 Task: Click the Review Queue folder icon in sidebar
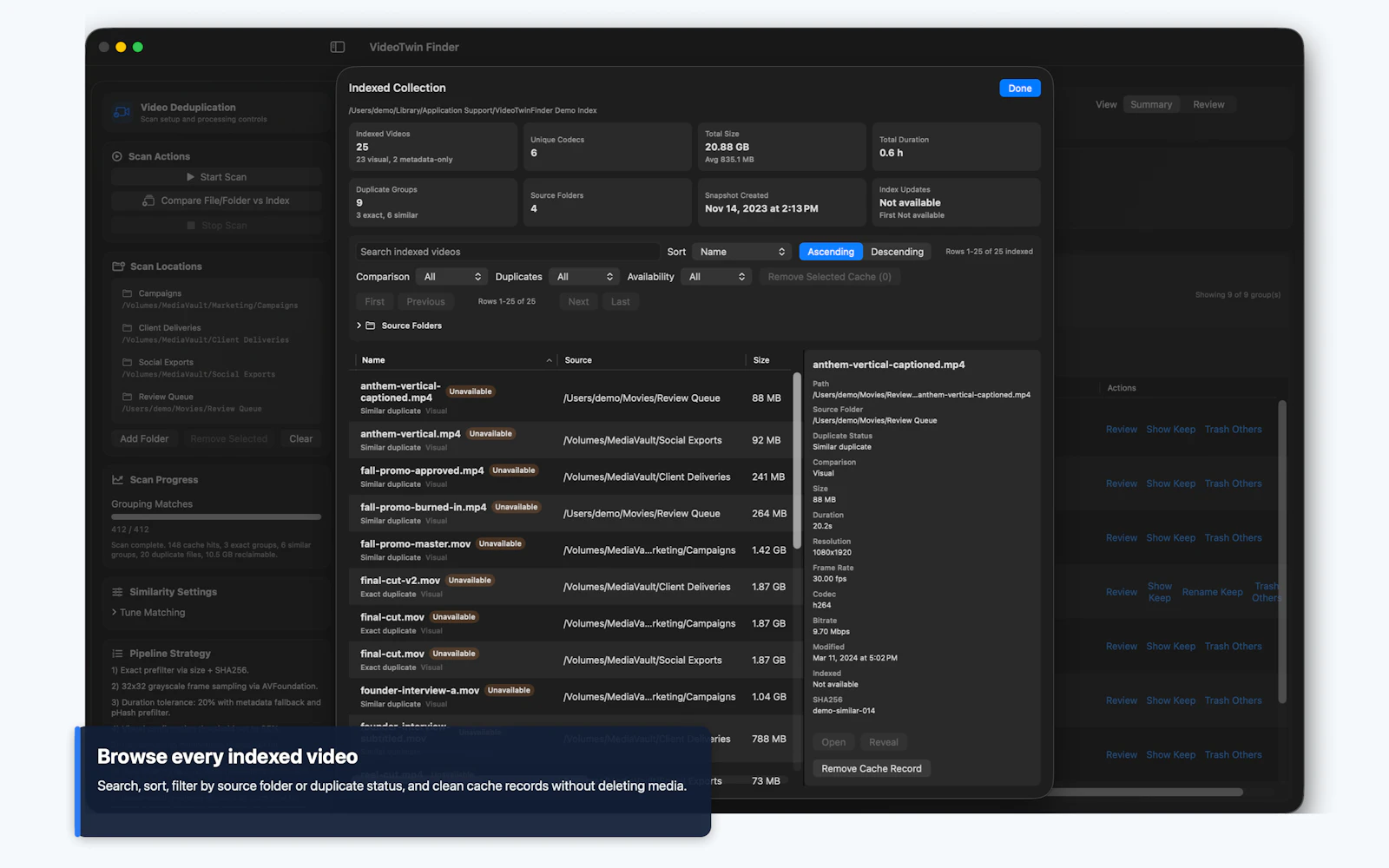coord(127,397)
